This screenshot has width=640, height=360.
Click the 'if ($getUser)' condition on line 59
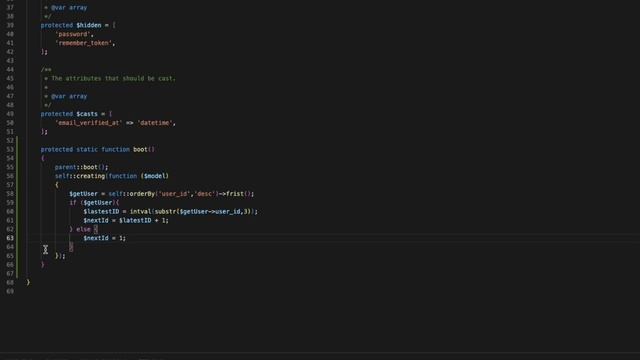coord(92,203)
